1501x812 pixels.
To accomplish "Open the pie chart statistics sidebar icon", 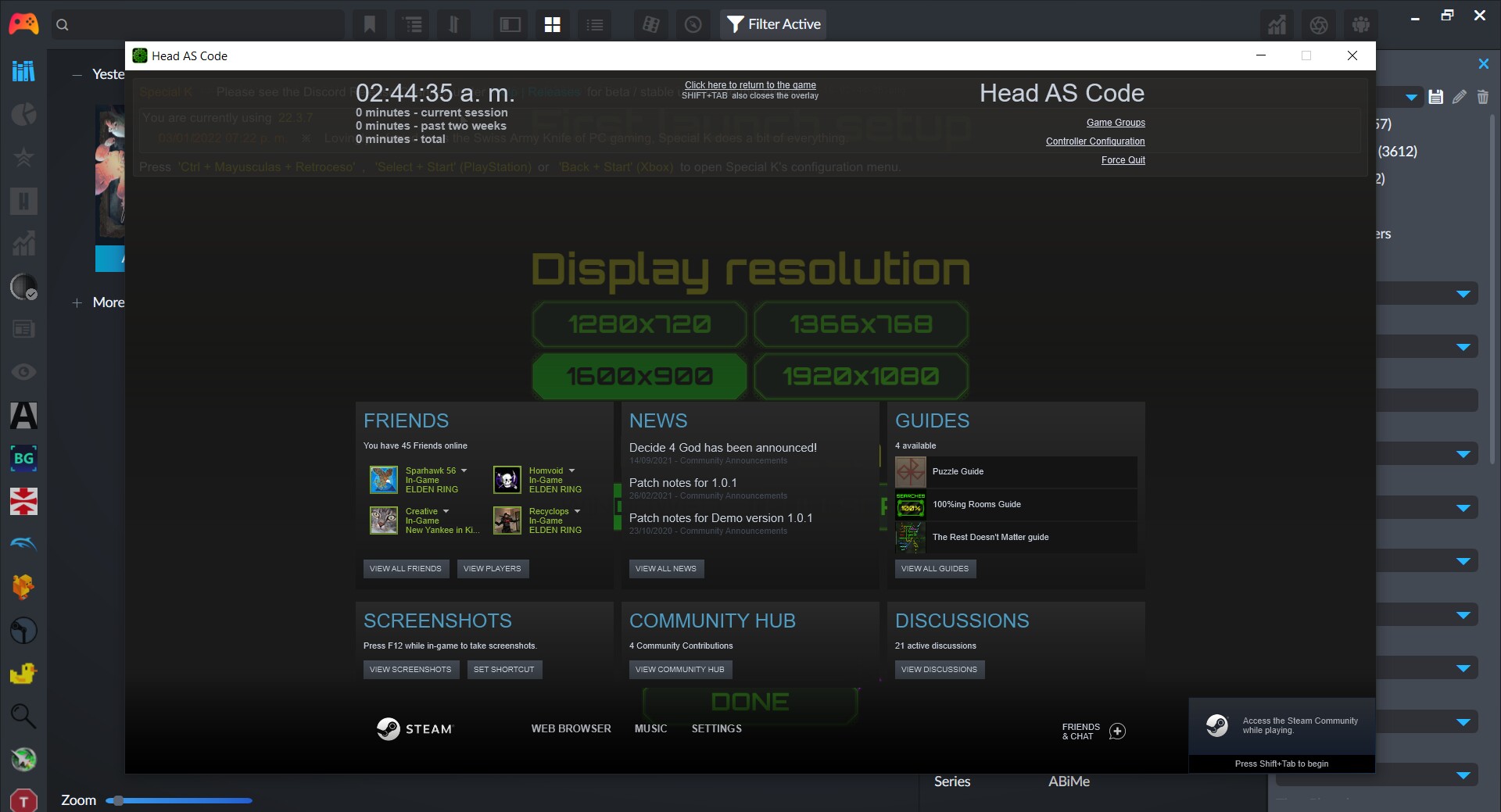I will click(x=23, y=114).
